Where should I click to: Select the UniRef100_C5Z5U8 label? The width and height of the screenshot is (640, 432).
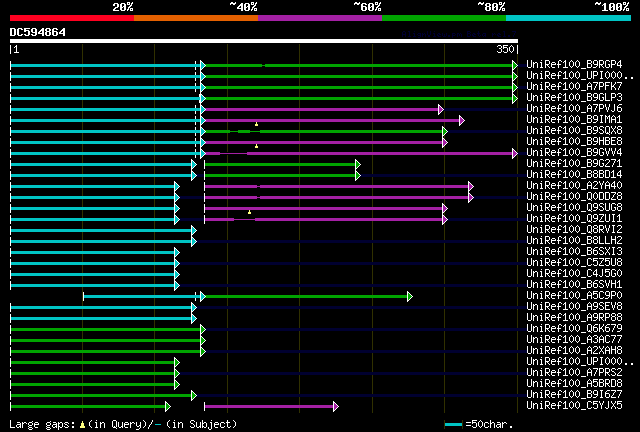(x=574, y=263)
